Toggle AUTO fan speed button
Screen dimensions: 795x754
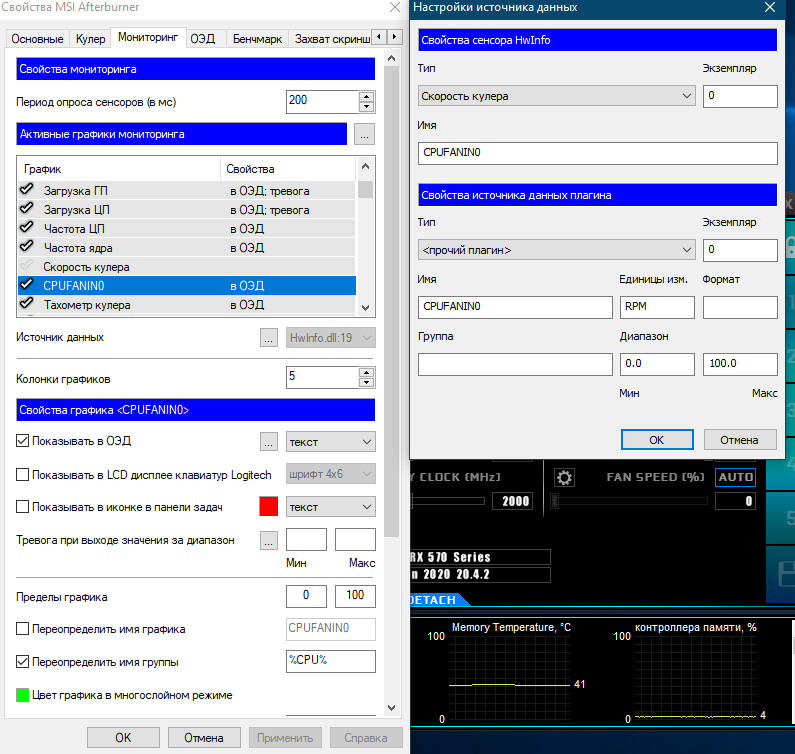coord(735,477)
